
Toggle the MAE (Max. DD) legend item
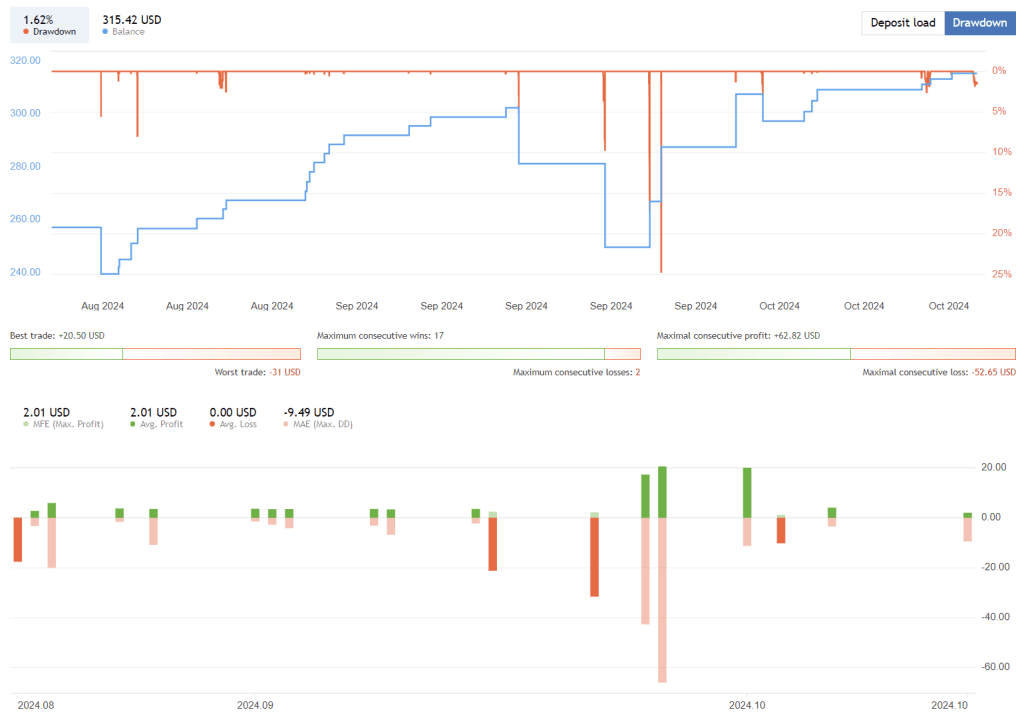(x=317, y=424)
